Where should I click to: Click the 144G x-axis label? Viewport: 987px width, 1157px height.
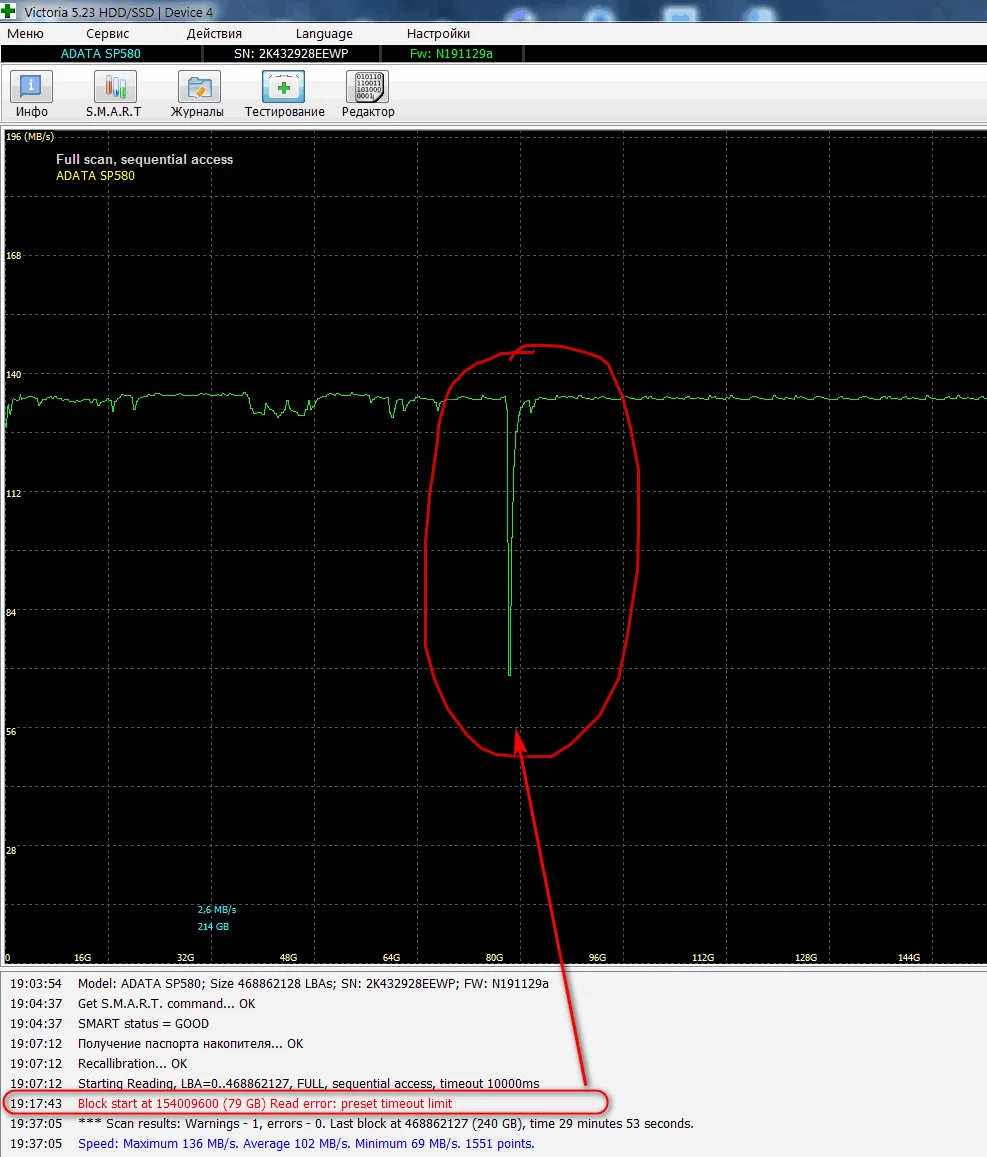pos(909,957)
